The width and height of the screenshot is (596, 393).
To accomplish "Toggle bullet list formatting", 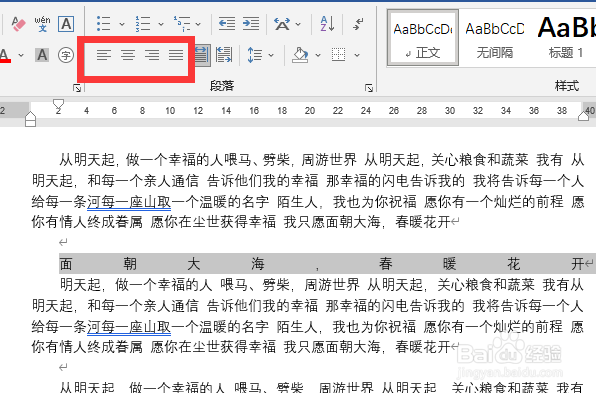I will click(x=103, y=24).
